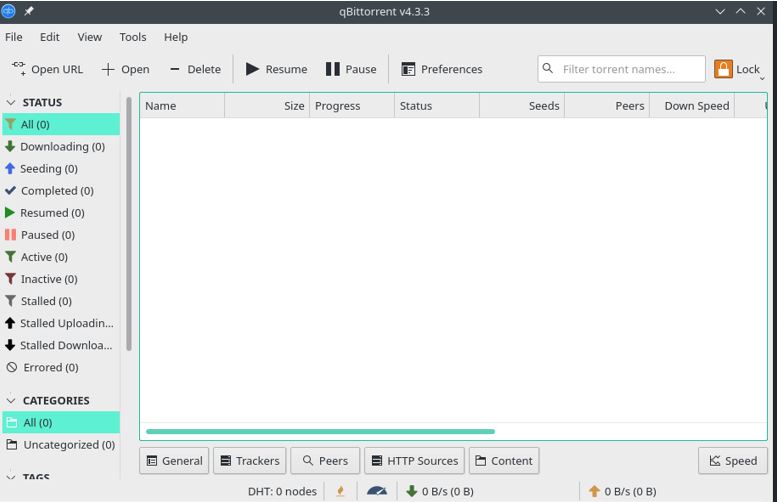The height and width of the screenshot is (502, 777).
Task: Switch to the Peers tab
Action: pyautogui.click(x=325, y=460)
